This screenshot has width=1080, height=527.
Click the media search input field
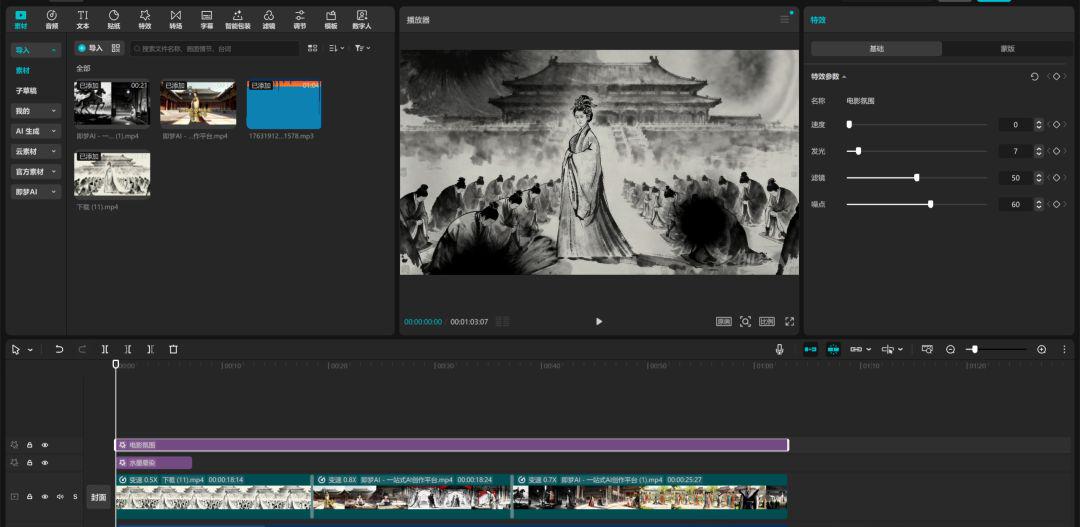(214, 49)
